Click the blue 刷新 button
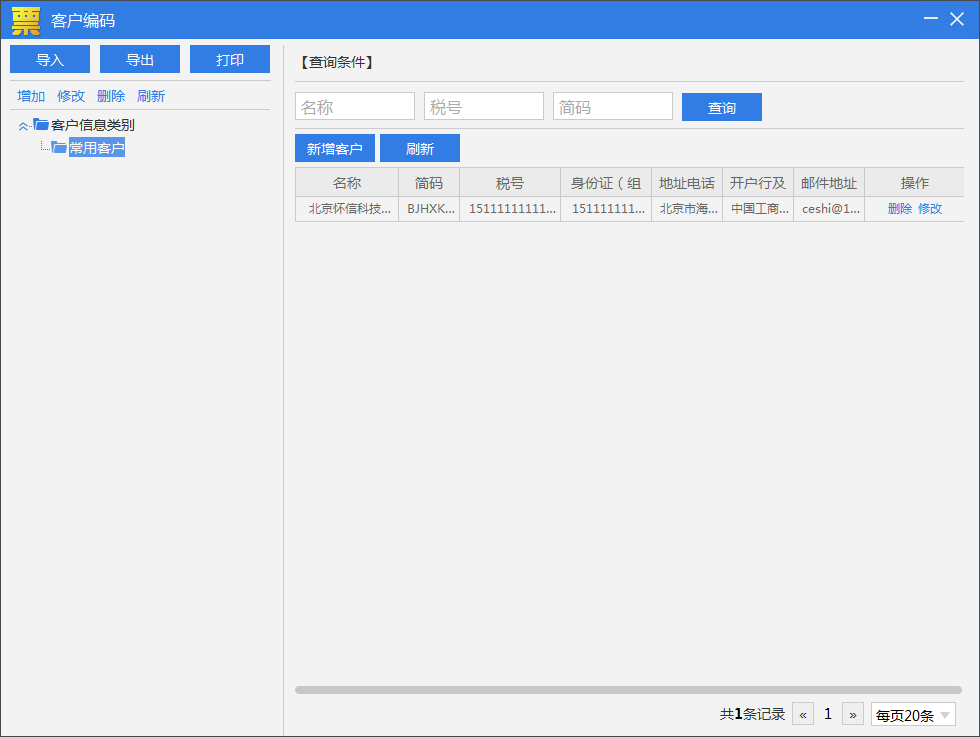Screen dimensions: 980x737 pyautogui.click(x=420, y=148)
